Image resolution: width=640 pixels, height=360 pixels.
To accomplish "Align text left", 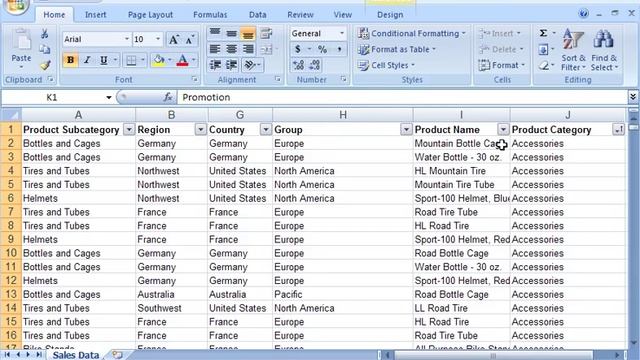I will tap(215, 49).
